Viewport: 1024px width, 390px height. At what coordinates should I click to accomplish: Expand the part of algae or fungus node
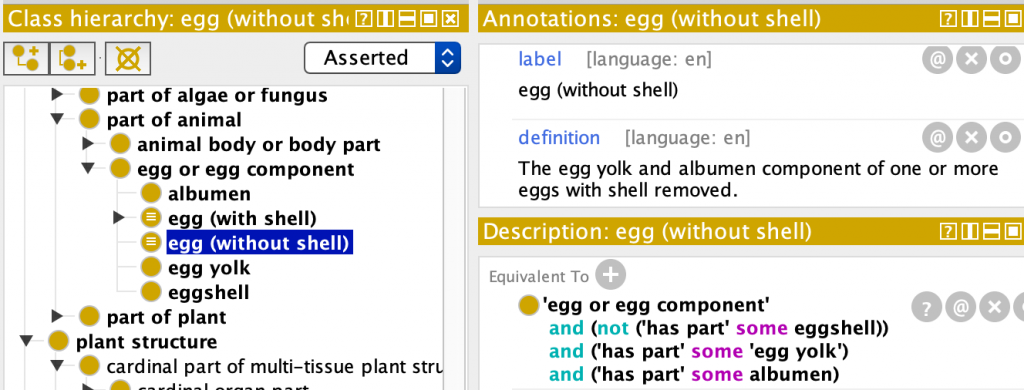click(58, 95)
